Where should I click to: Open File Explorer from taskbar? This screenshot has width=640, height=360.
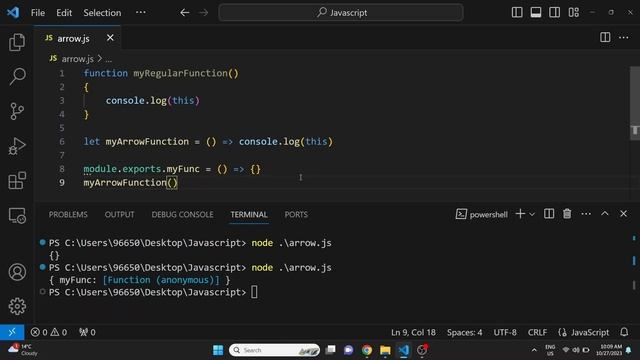coord(385,350)
